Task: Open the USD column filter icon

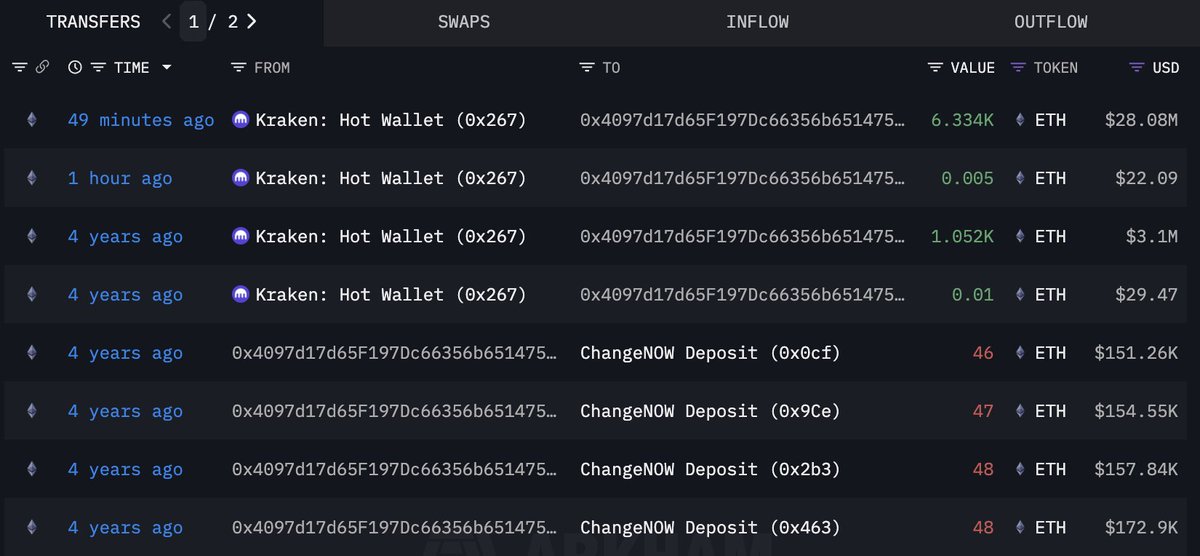Action: pos(1137,68)
